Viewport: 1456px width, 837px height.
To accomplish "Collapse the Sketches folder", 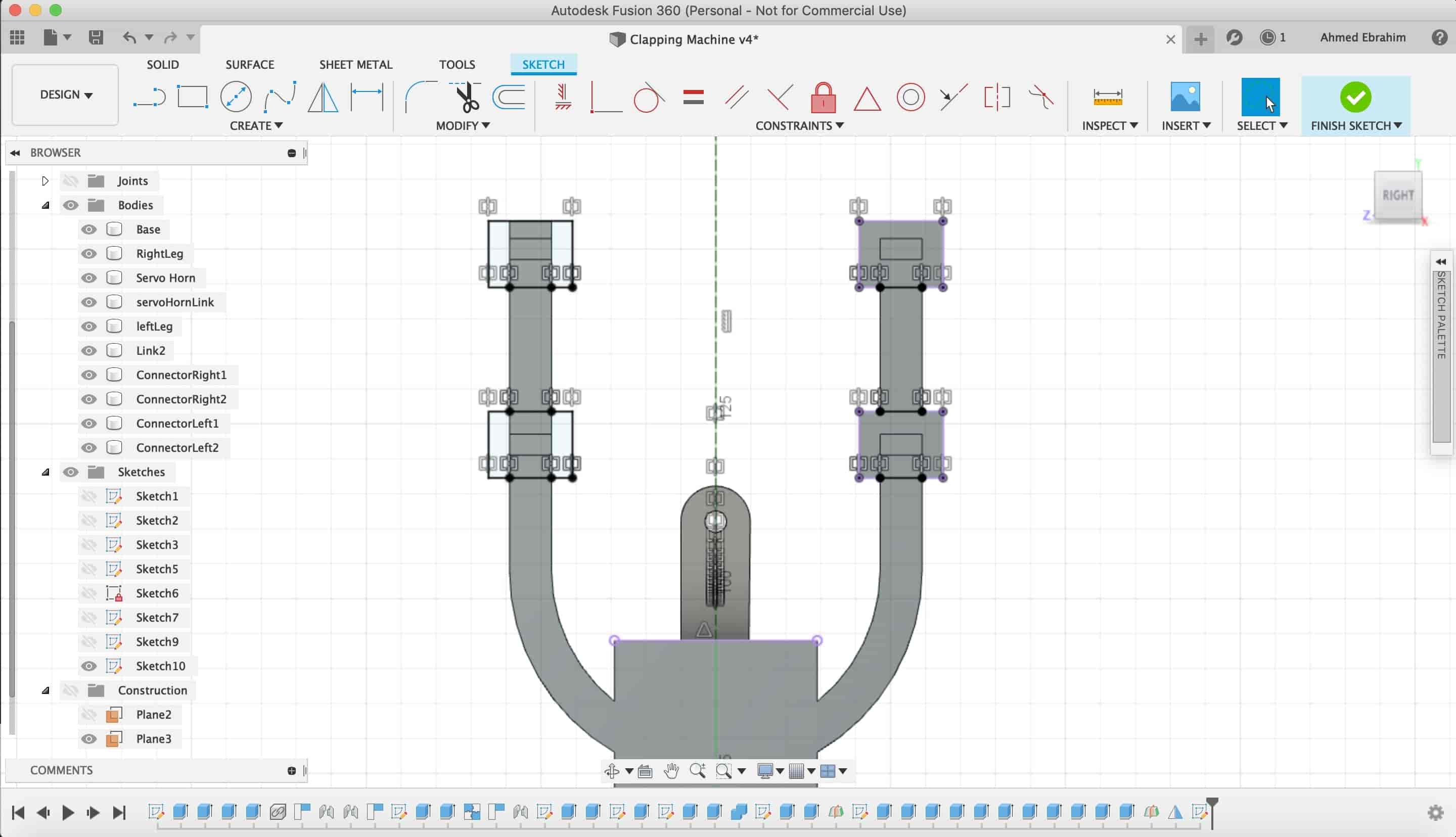I will 45,472.
